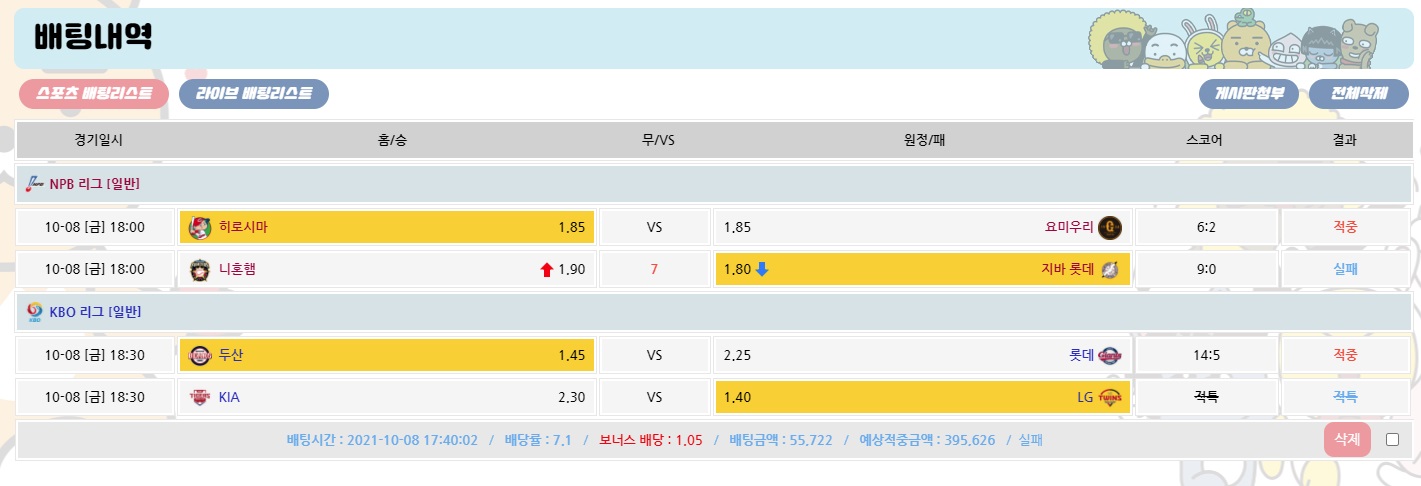
Task: Click the Chiba Lotte team logo icon
Action: tap(1110, 268)
